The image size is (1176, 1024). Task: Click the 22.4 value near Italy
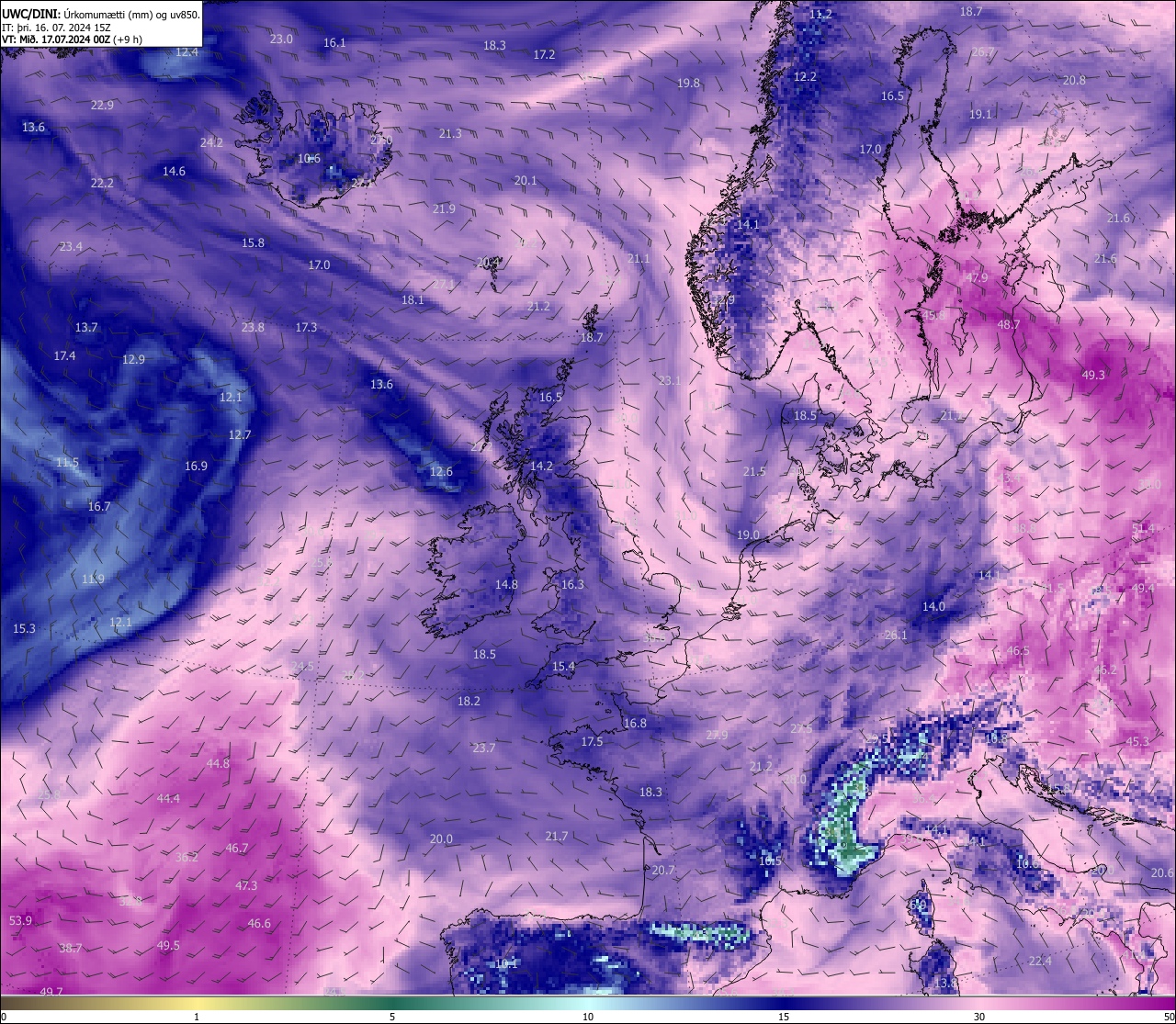1040,961
